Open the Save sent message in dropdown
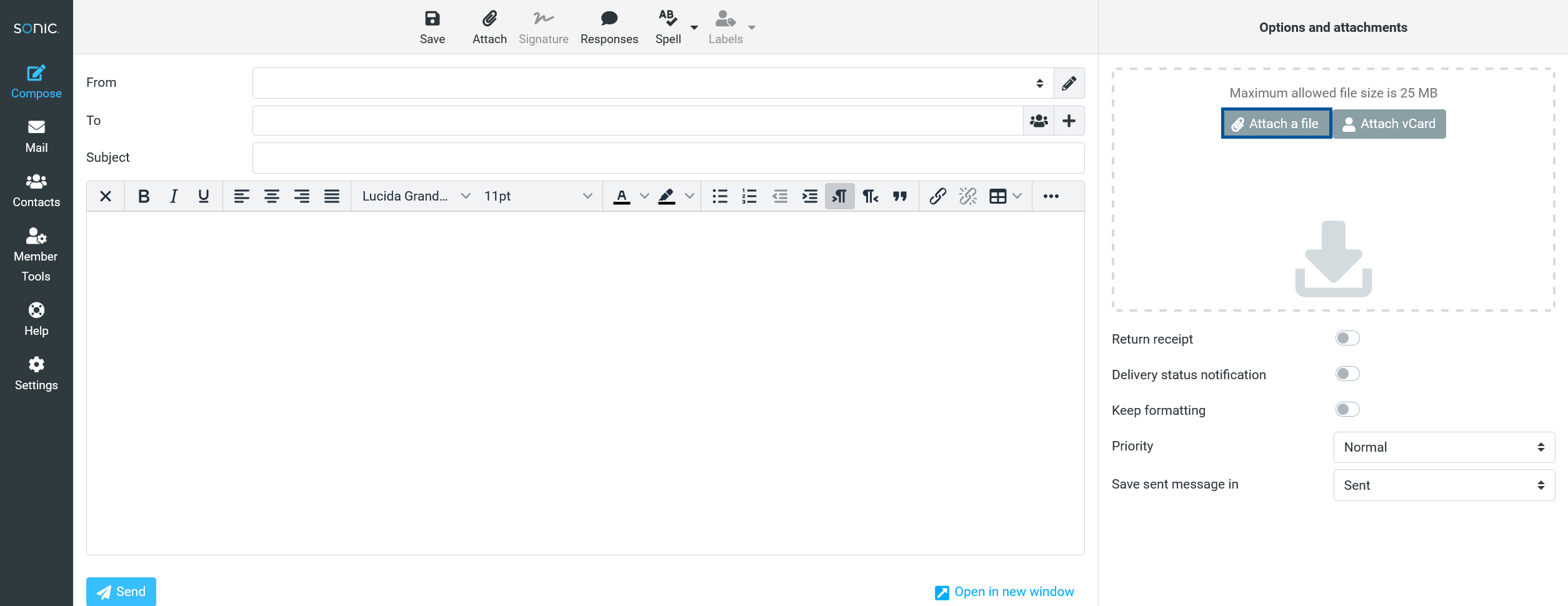The image size is (1568, 606). click(1444, 485)
